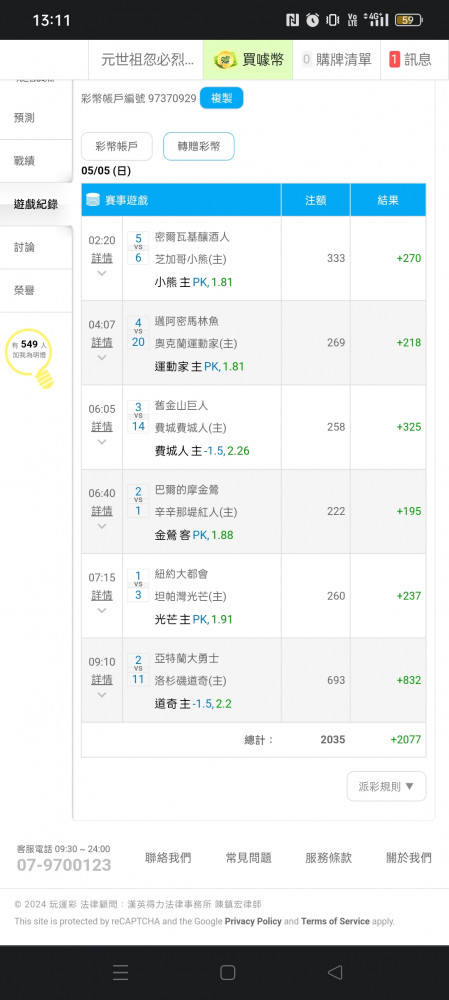Image resolution: width=449 pixels, height=1000 pixels.
Task: Expand chevron under 06:05 game row
Action: click(x=101, y=441)
